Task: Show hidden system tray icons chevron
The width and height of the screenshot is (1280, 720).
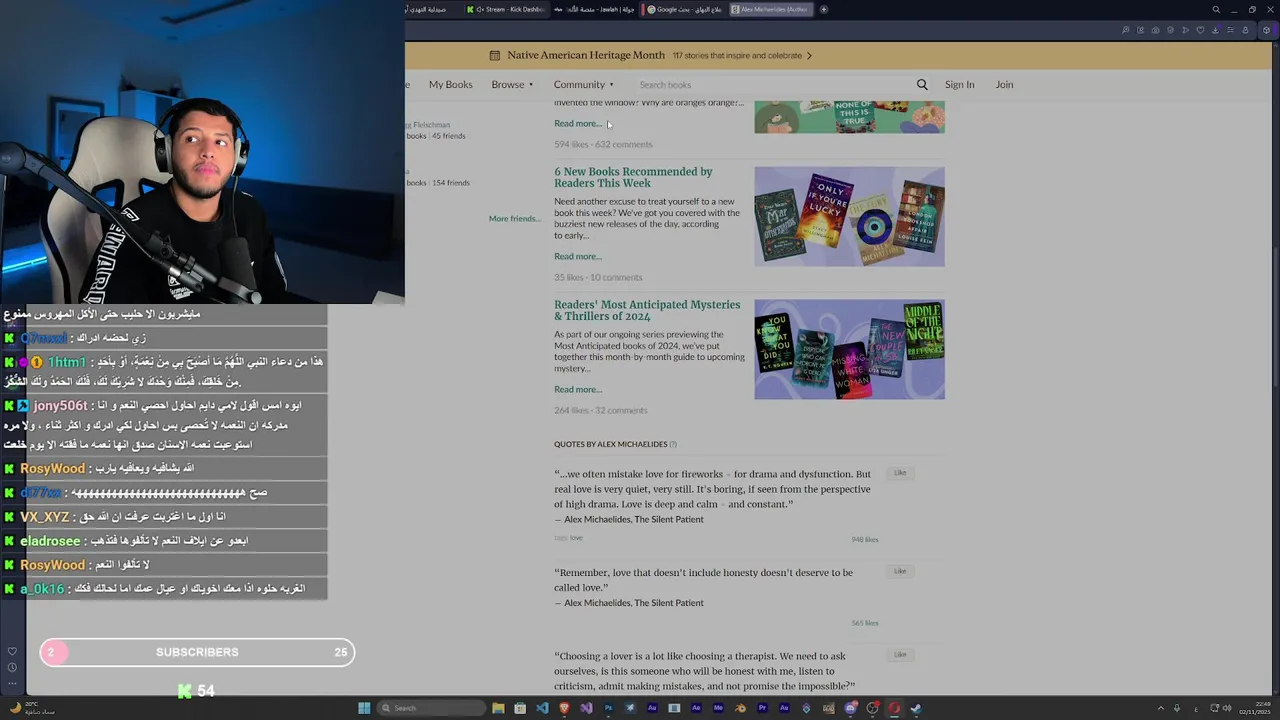Action: tap(1161, 708)
